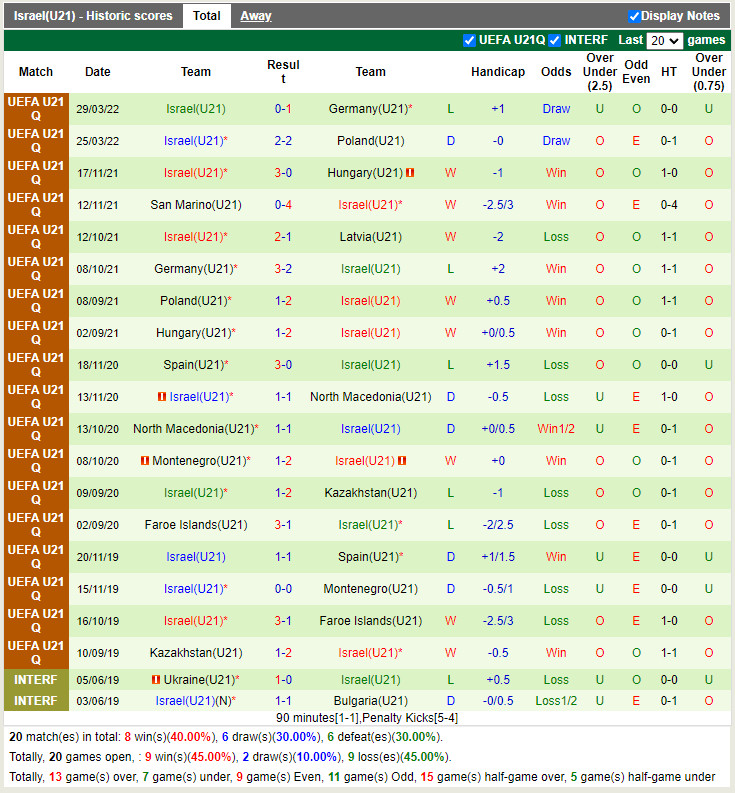Click red card icon next to Hungary(U21) 17/11/21

point(410,173)
